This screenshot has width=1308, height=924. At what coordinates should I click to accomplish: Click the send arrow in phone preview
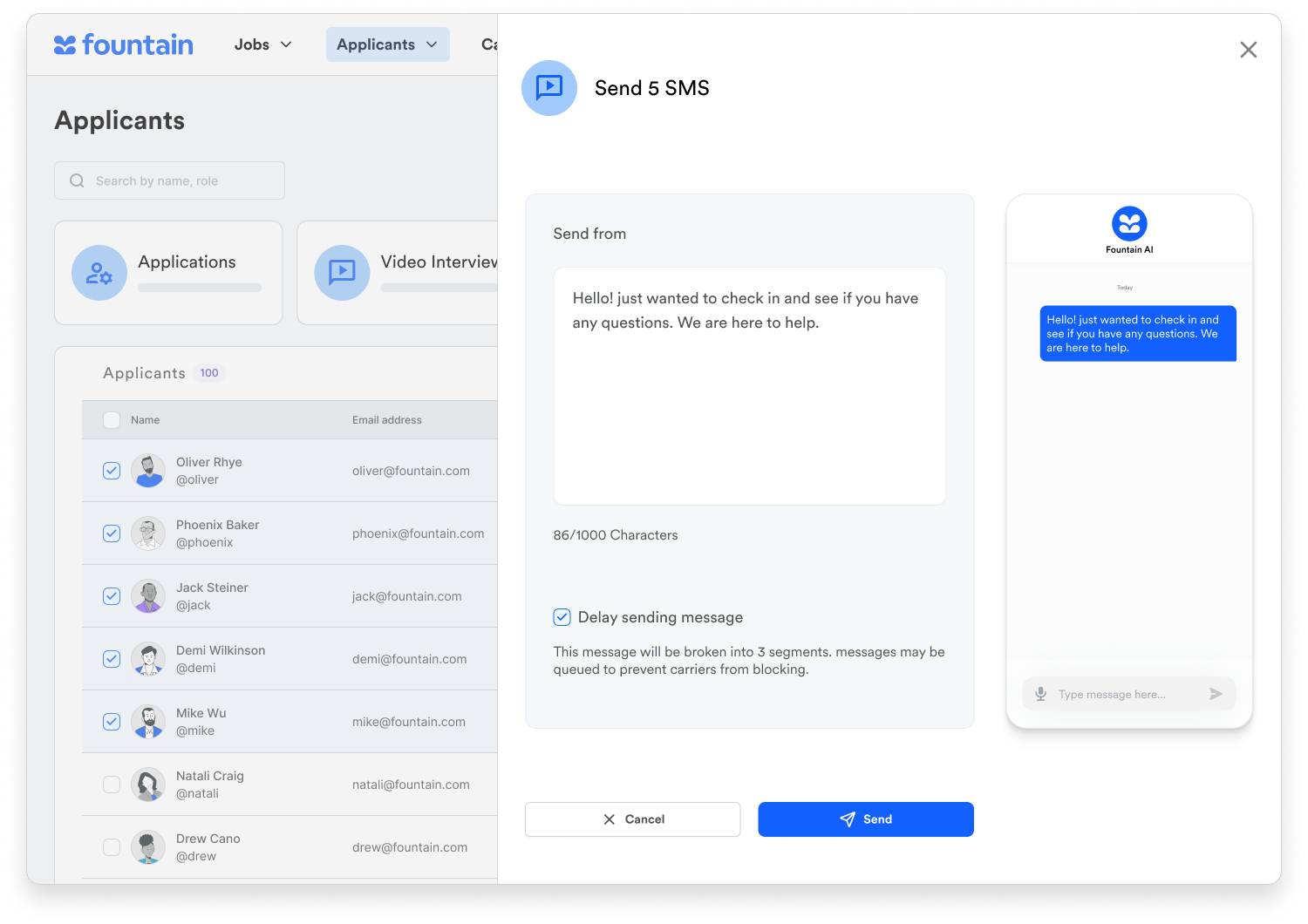[1216, 694]
